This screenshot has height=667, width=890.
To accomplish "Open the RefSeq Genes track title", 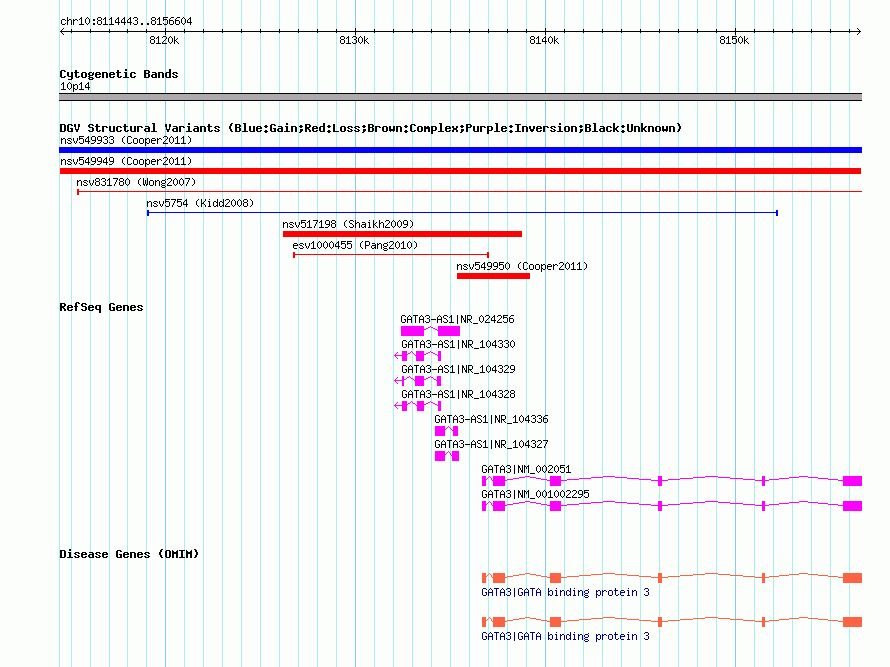I will click(101, 307).
